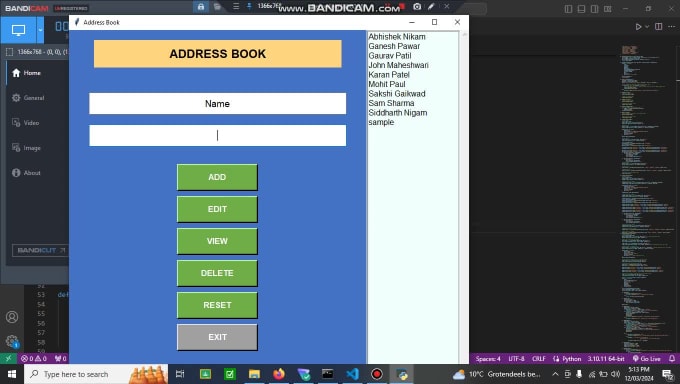Click the RESET button
Image resolution: width=680 pixels, height=384 pixels.
click(x=217, y=305)
